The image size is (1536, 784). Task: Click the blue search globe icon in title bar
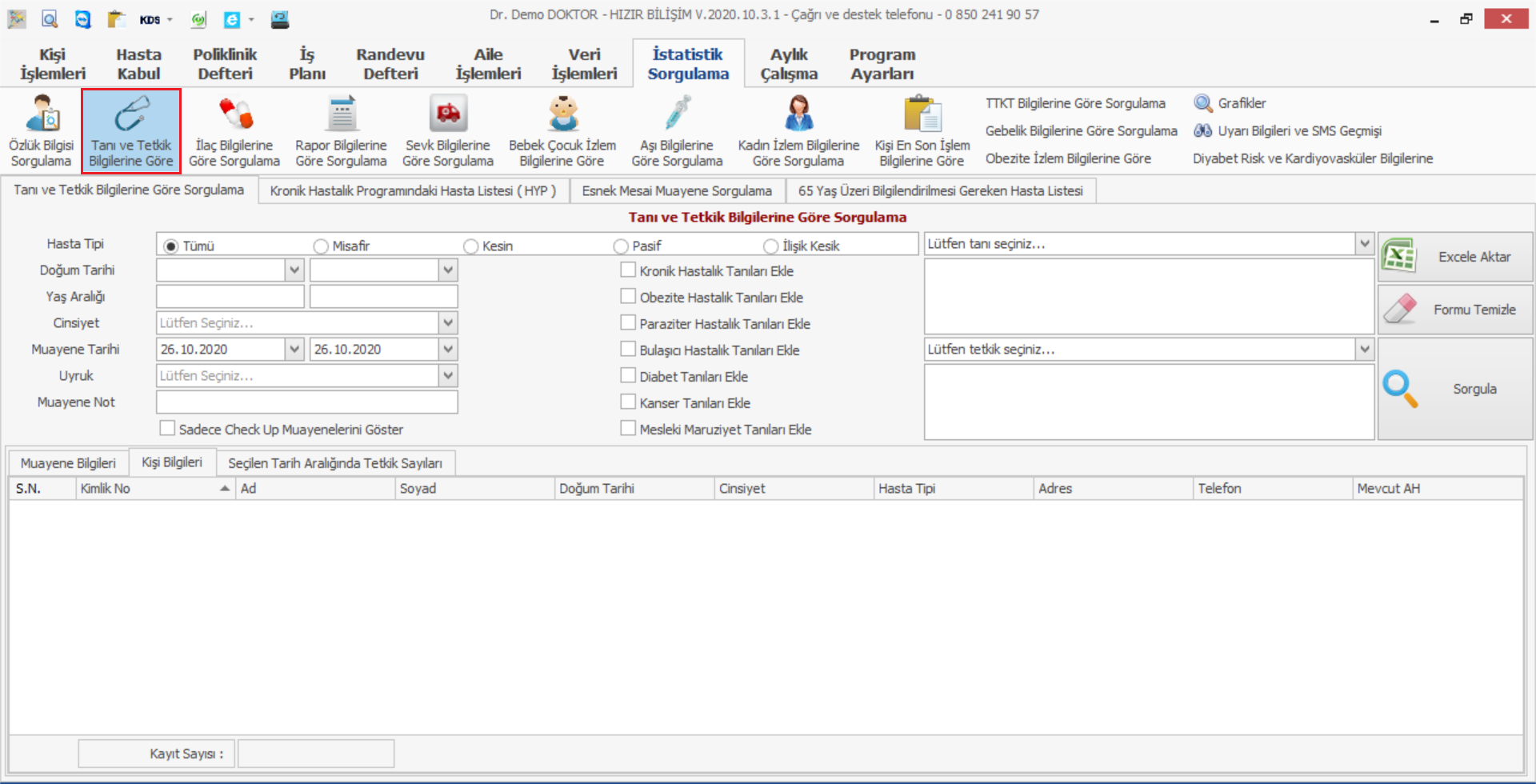click(x=83, y=19)
